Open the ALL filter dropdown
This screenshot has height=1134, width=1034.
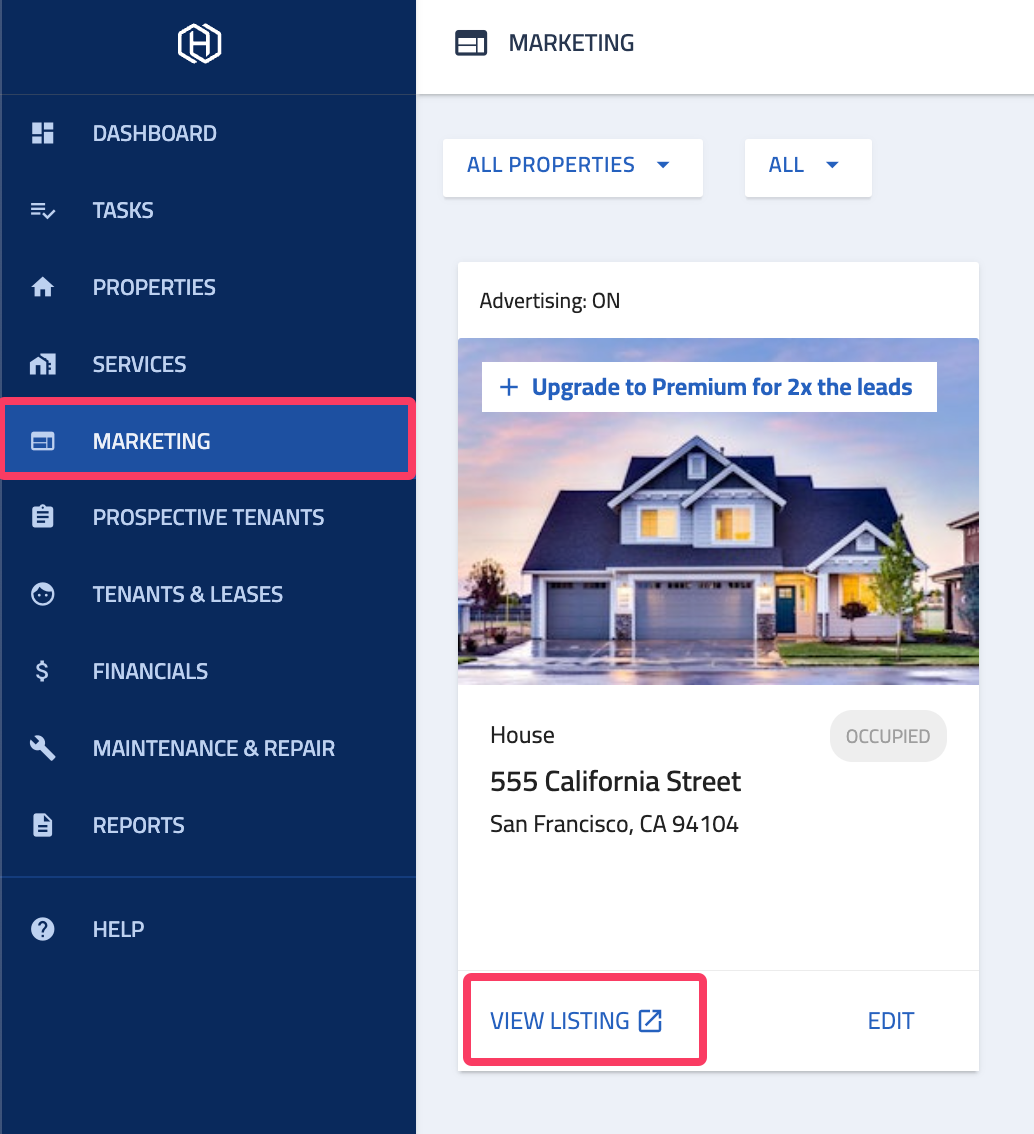pos(808,168)
